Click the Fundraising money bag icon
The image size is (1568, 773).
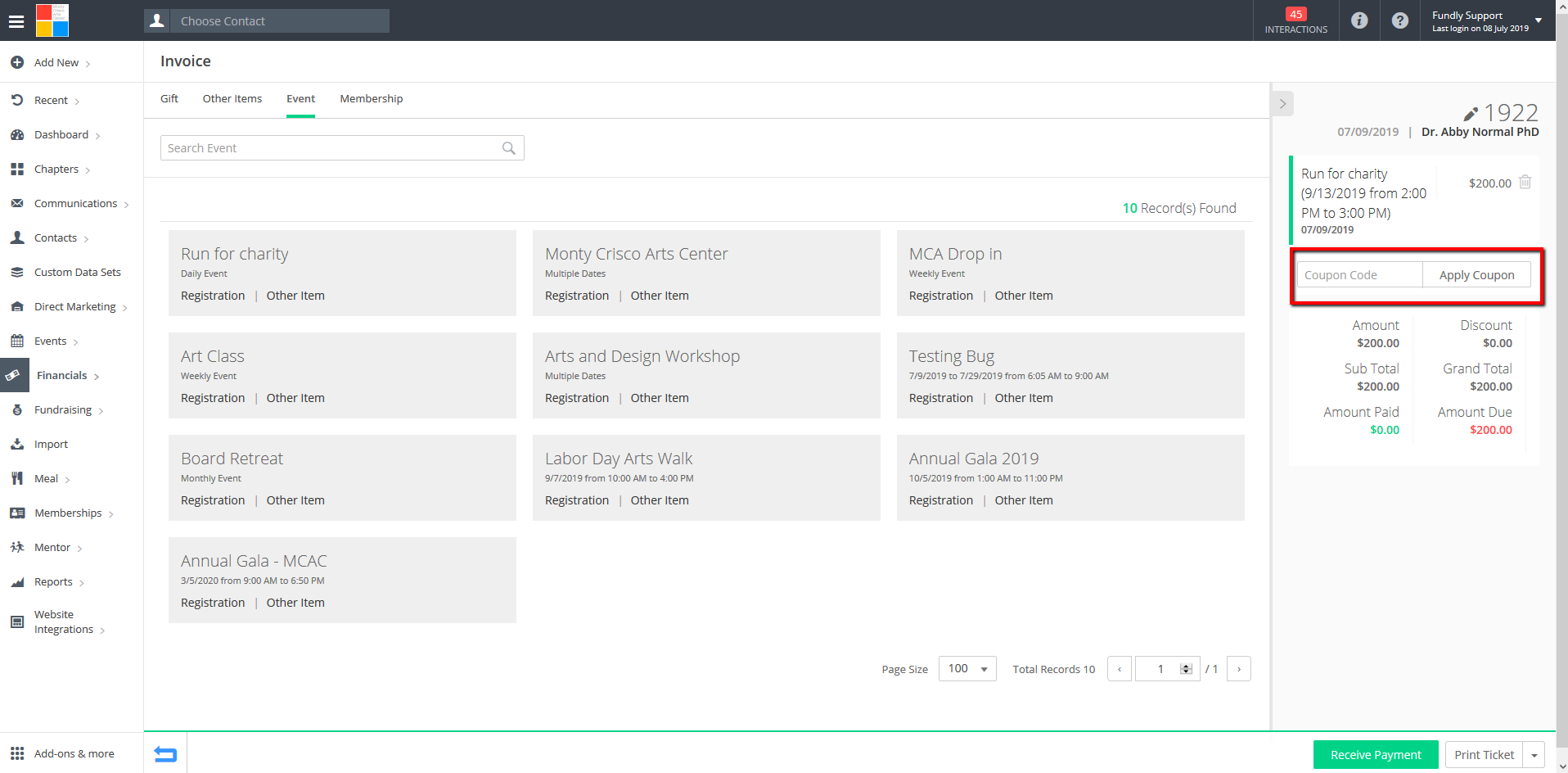click(x=17, y=409)
